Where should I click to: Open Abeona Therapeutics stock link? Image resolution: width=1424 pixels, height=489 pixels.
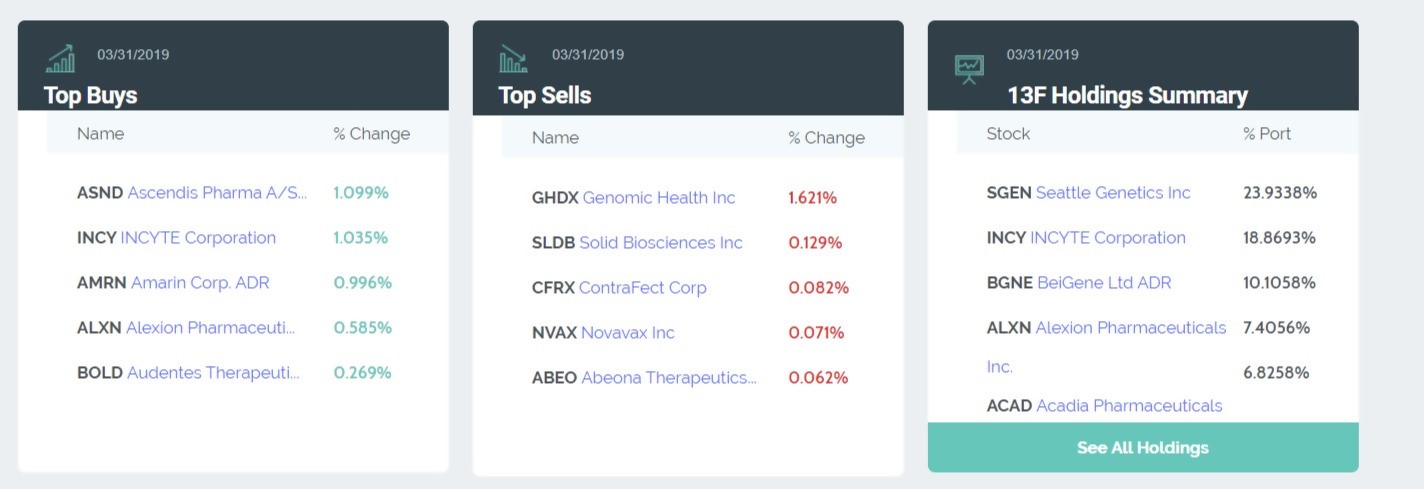click(669, 377)
